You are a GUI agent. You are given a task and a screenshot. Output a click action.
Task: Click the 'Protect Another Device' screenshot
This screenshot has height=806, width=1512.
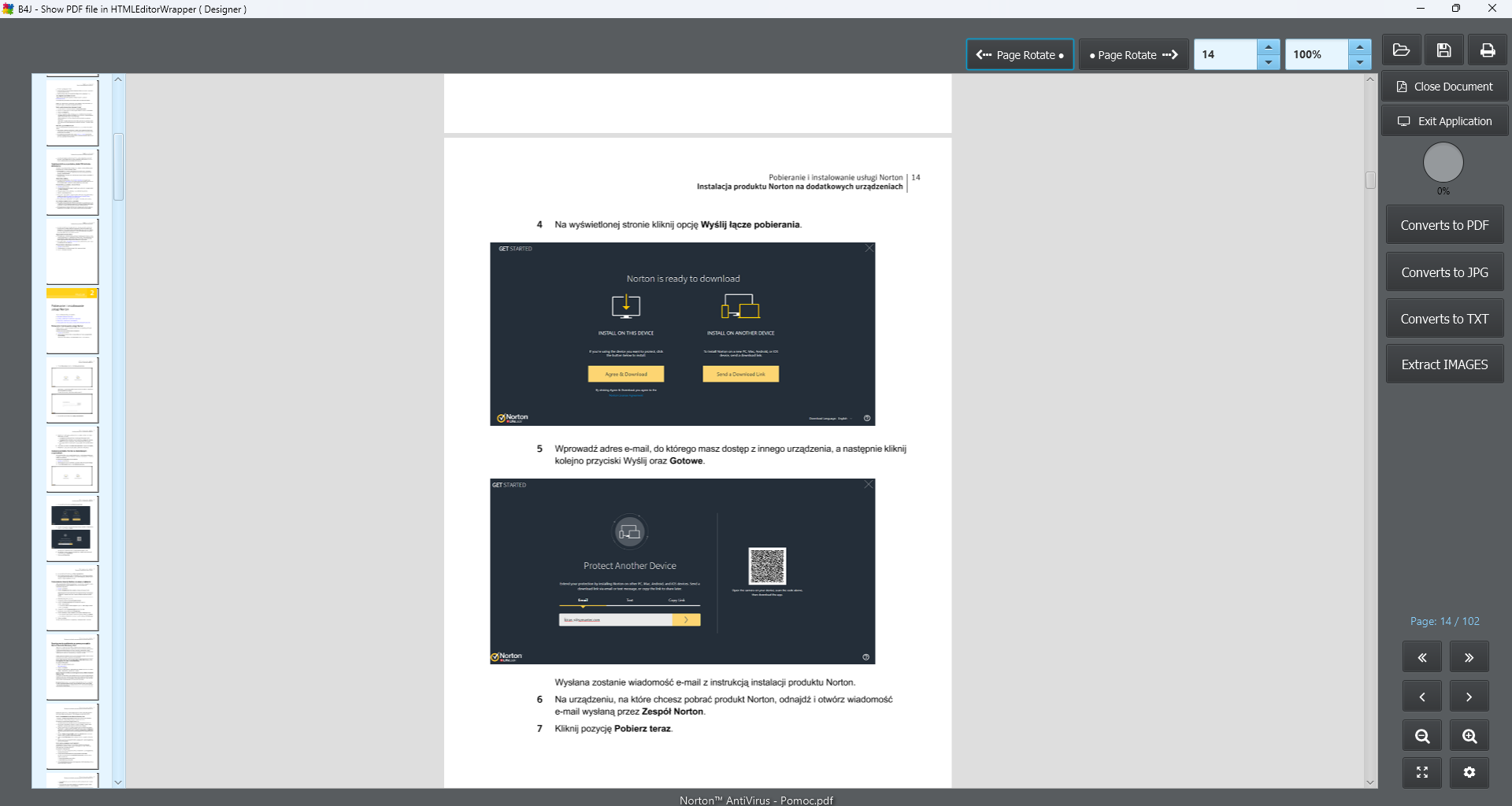tap(683, 571)
